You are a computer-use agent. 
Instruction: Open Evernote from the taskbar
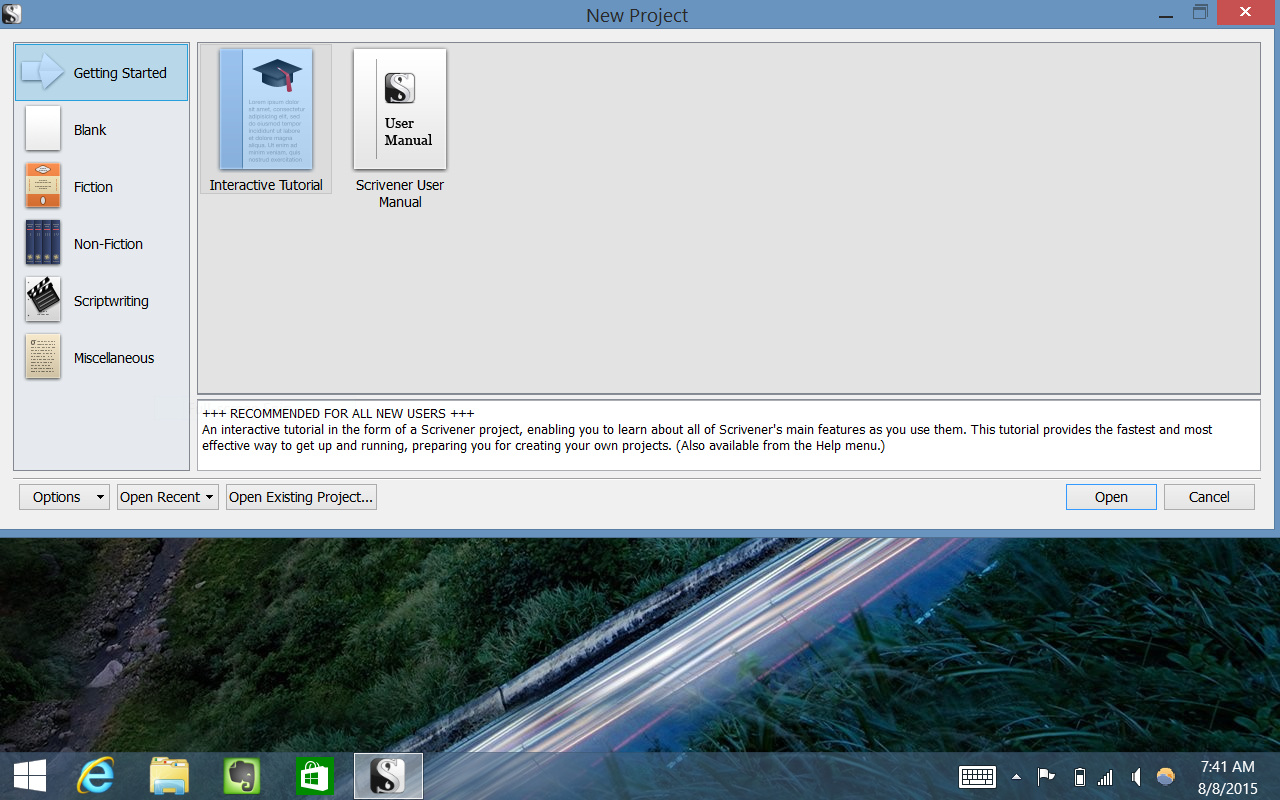coord(242,776)
